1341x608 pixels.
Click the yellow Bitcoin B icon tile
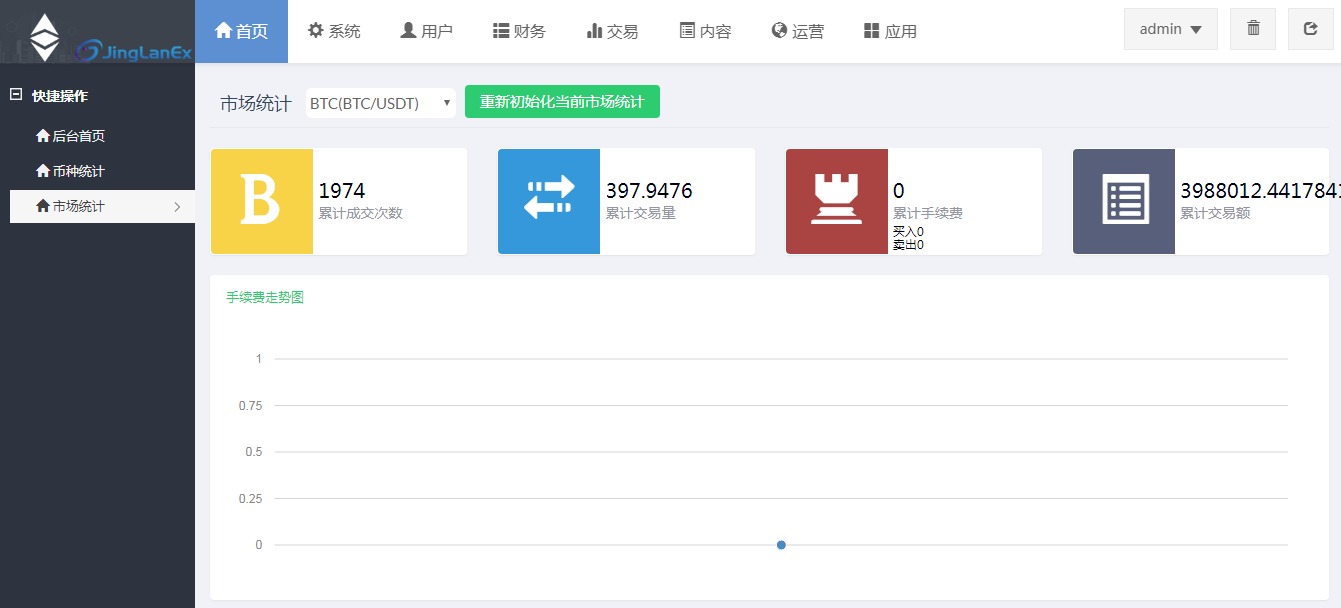(x=261, y=201)
